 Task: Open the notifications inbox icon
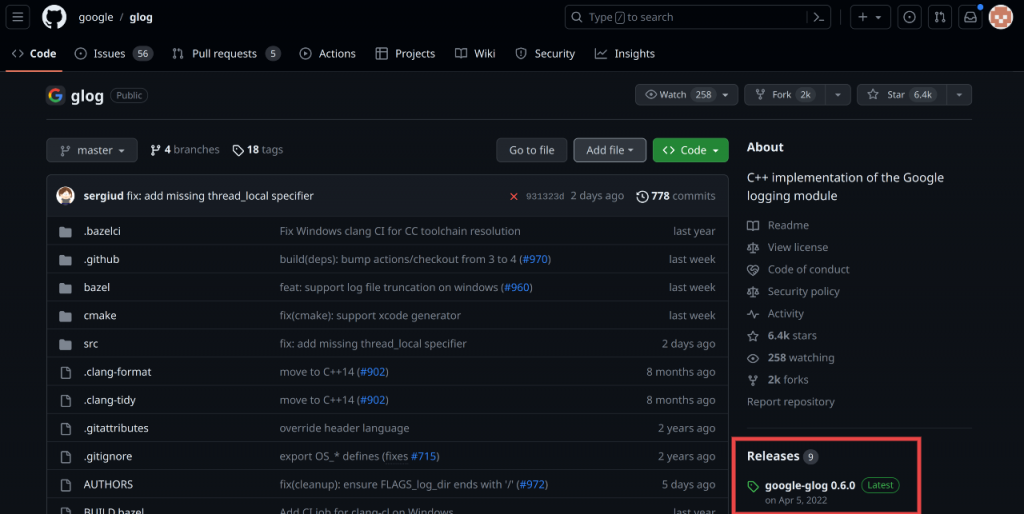970,18
